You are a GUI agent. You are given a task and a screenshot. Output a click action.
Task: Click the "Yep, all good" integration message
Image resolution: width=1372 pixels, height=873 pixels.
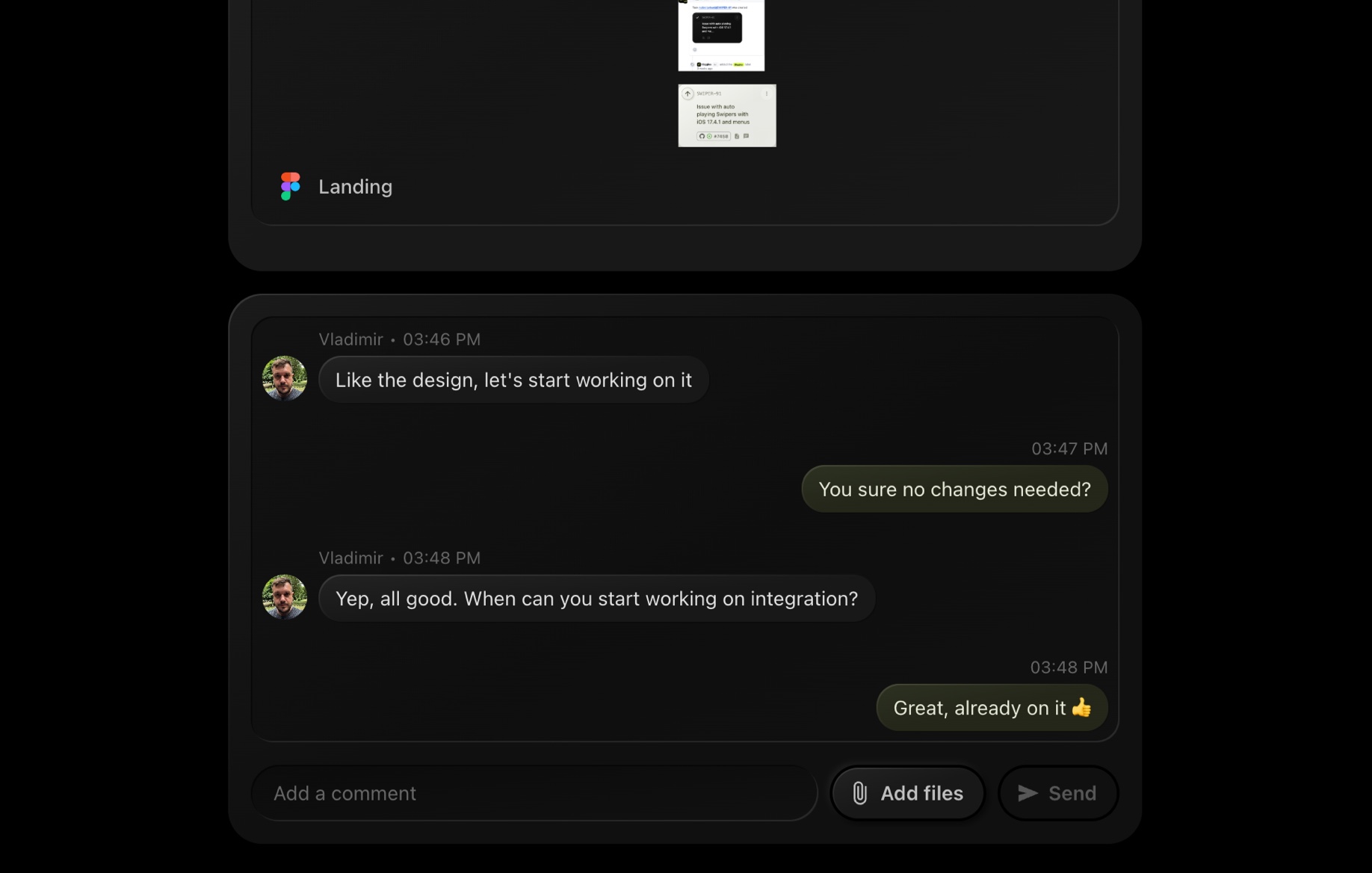point(596,599)
